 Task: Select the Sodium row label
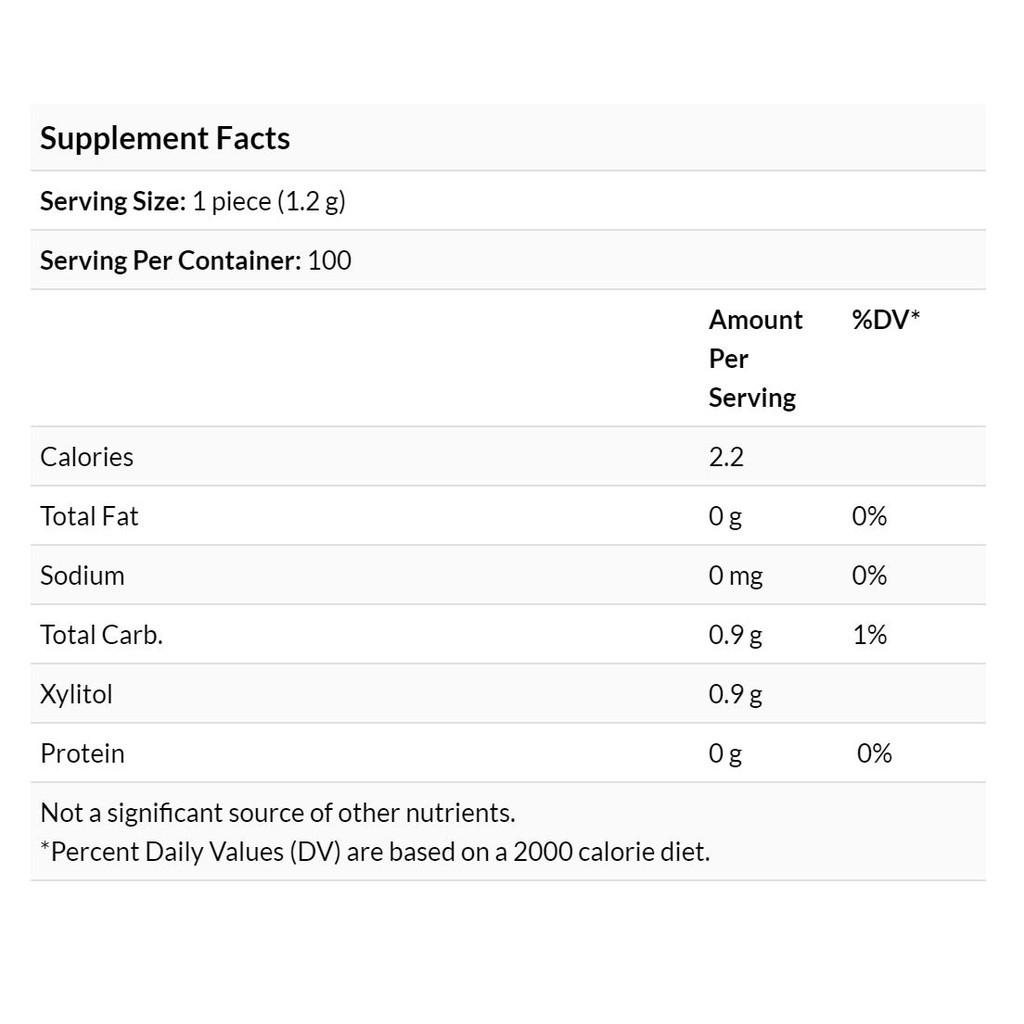click(x=82, y=576)
